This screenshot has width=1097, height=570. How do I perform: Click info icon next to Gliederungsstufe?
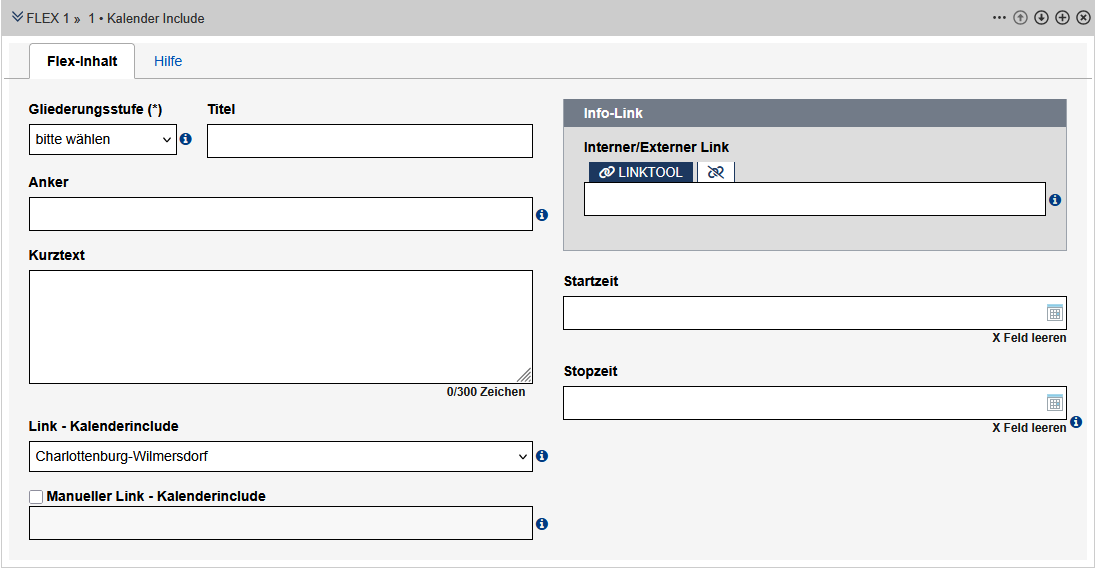(185, 140)
